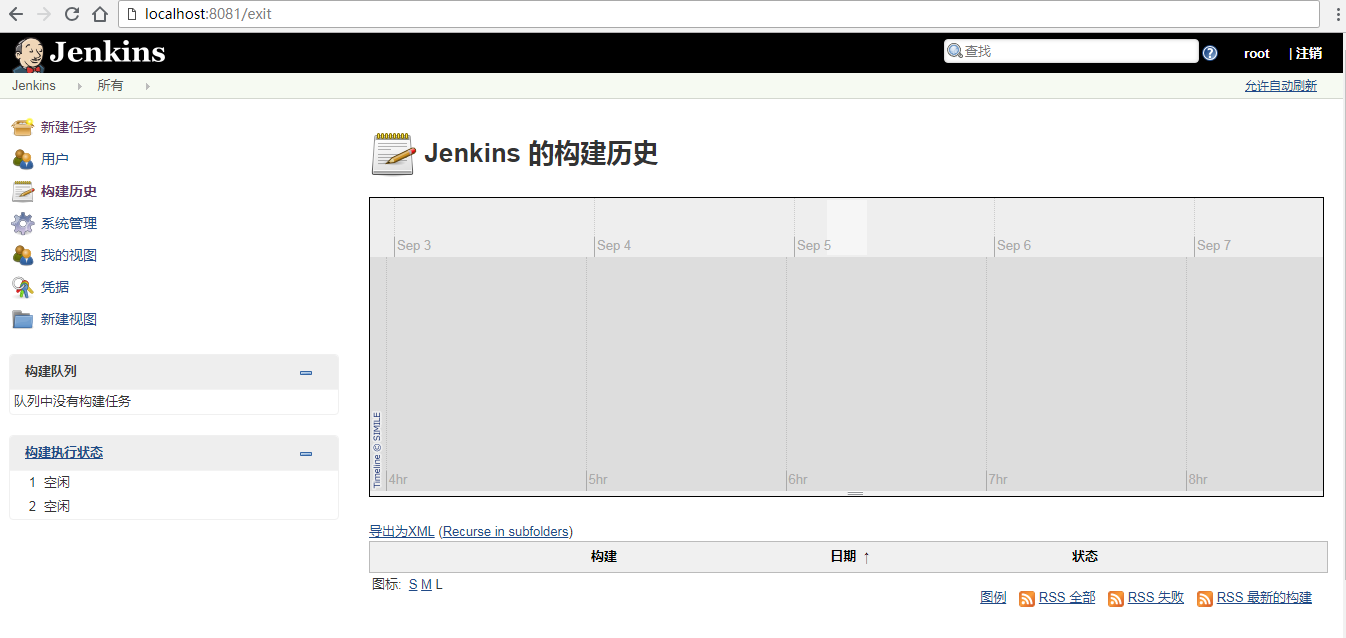This screenshot has width=1346, height=638.
Task: Click inside the 查找 search field
Action: pyautogui.click(x=1070, y=50)
